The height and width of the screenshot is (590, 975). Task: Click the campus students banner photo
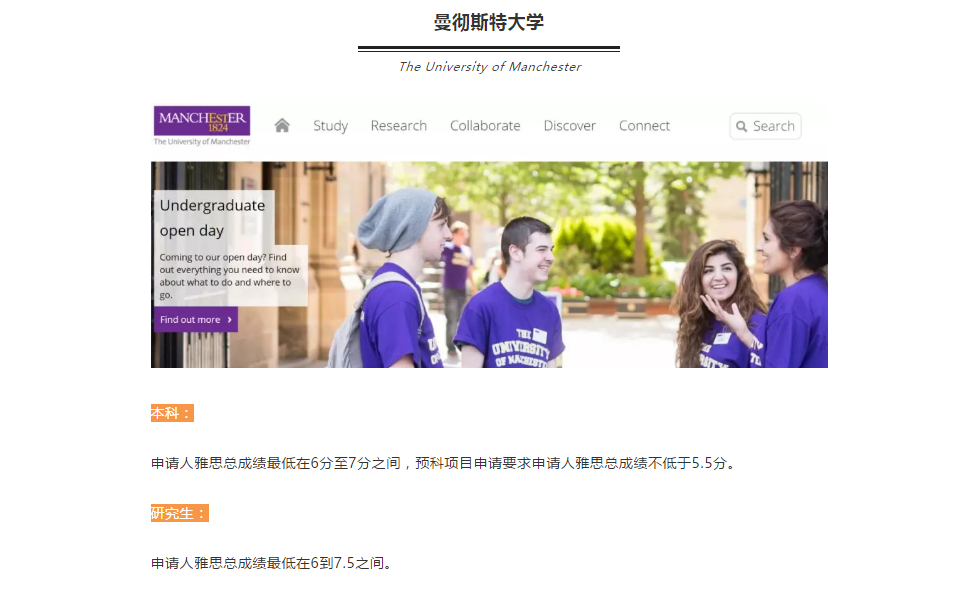[x=489, y=265]
